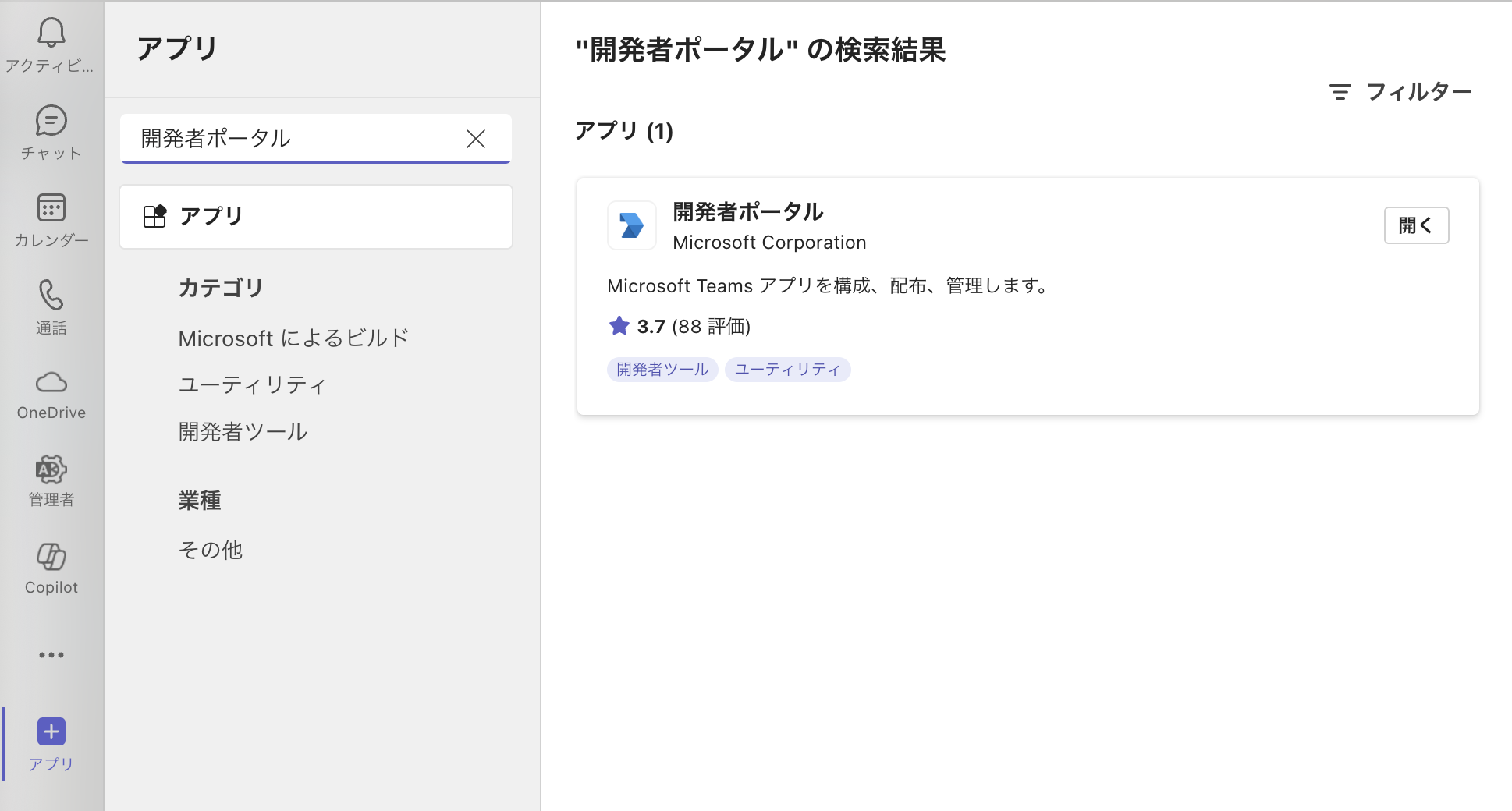Open Chat from the sidebar
Screen dimensions: 1512x811
(x=51, y=122)
